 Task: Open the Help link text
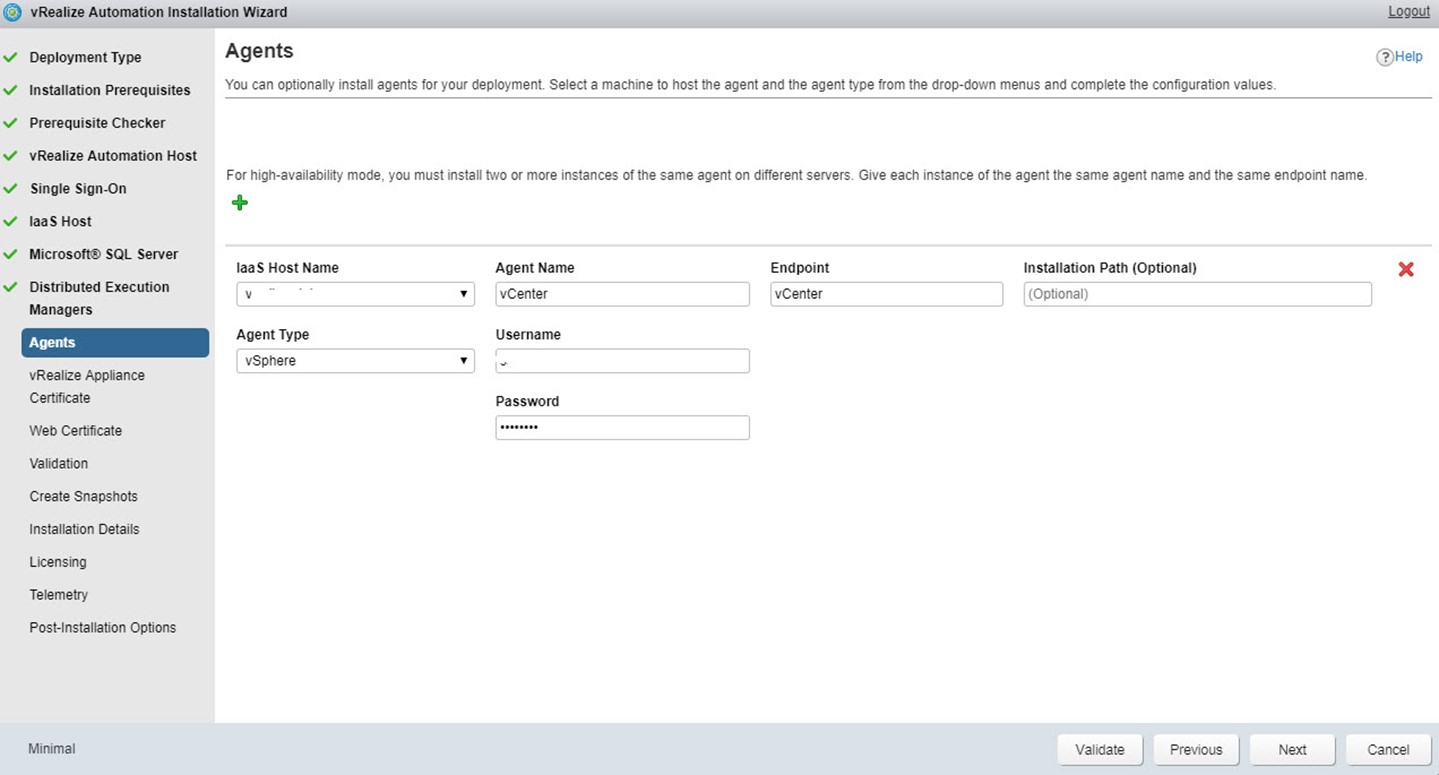pyautogui.click(x=1409, y=57)
